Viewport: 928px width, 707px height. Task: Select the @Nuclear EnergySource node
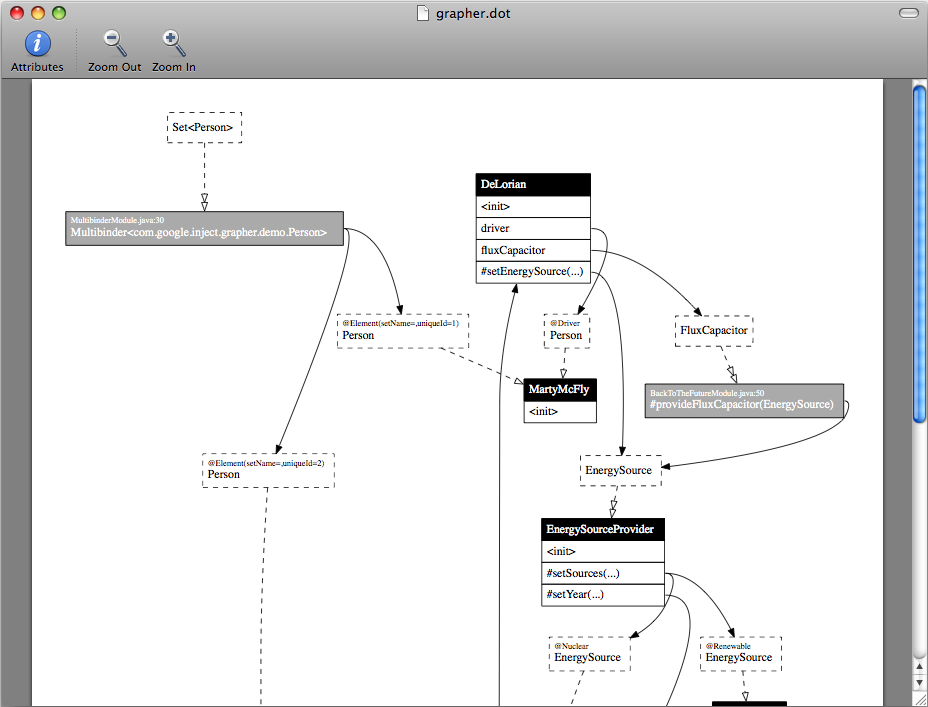pos(589,653)
